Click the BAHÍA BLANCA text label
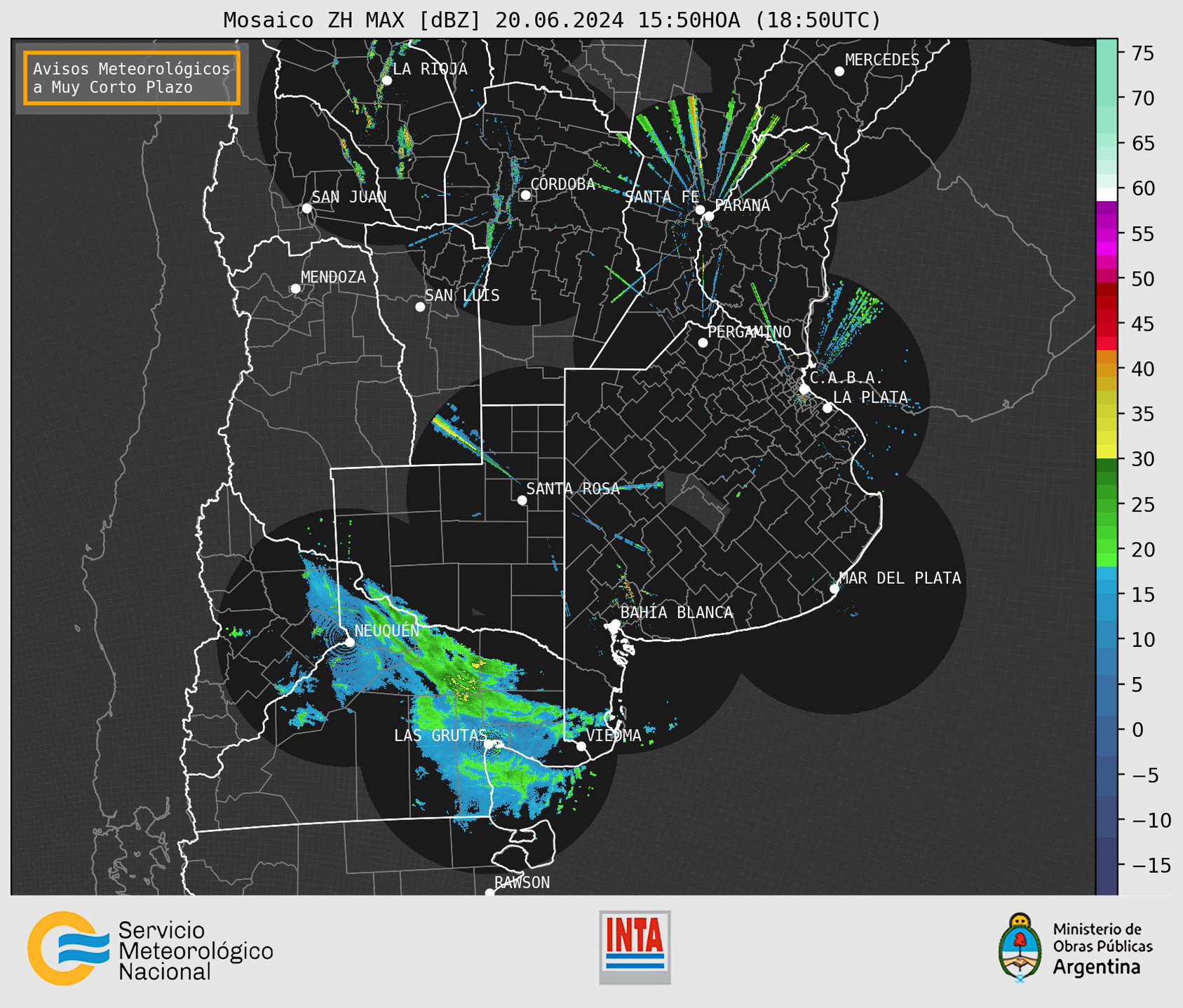Screen dimensions: 1183x1008 point(677,613)
